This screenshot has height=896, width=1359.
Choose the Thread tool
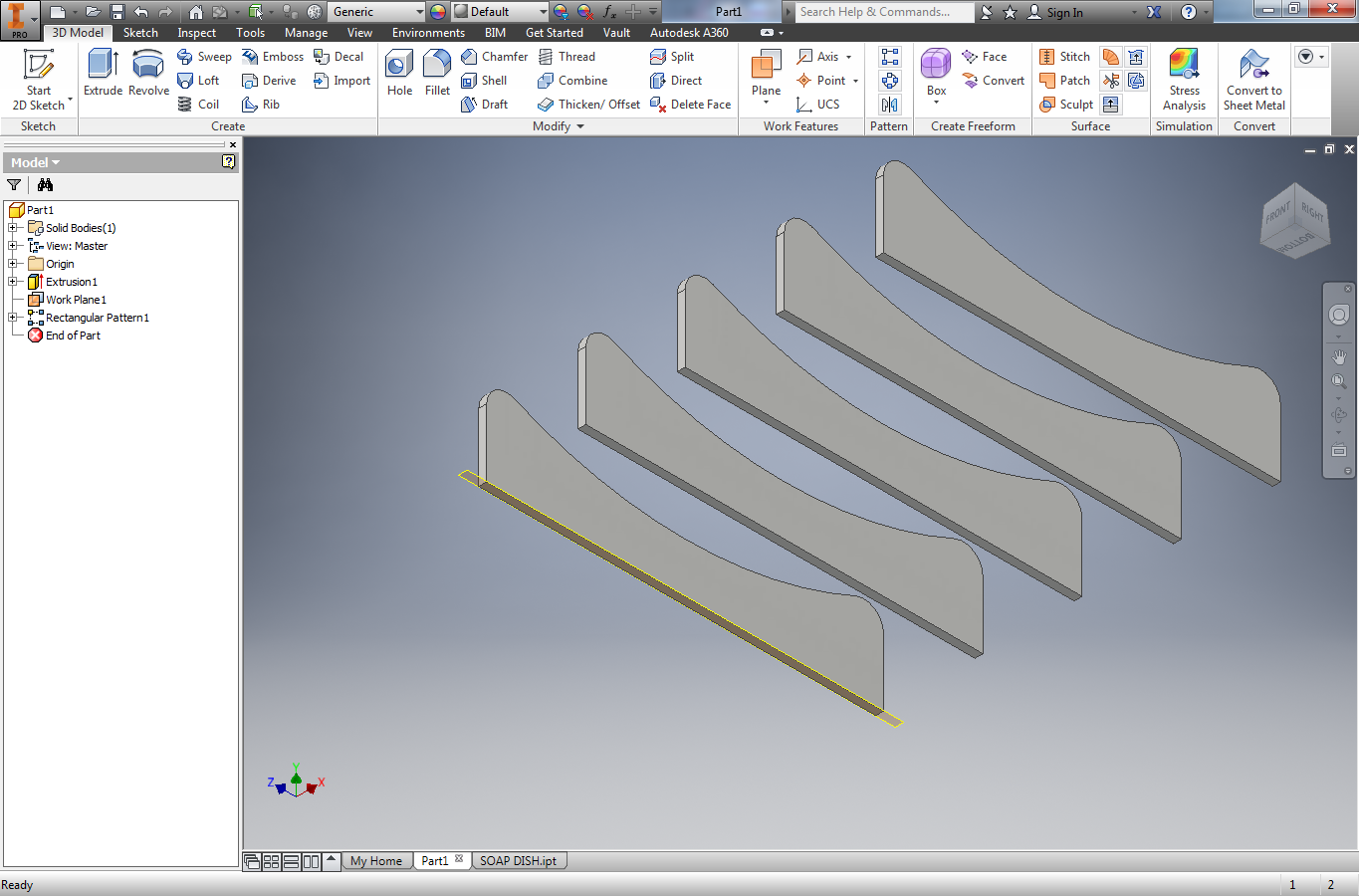coord(566,57)
